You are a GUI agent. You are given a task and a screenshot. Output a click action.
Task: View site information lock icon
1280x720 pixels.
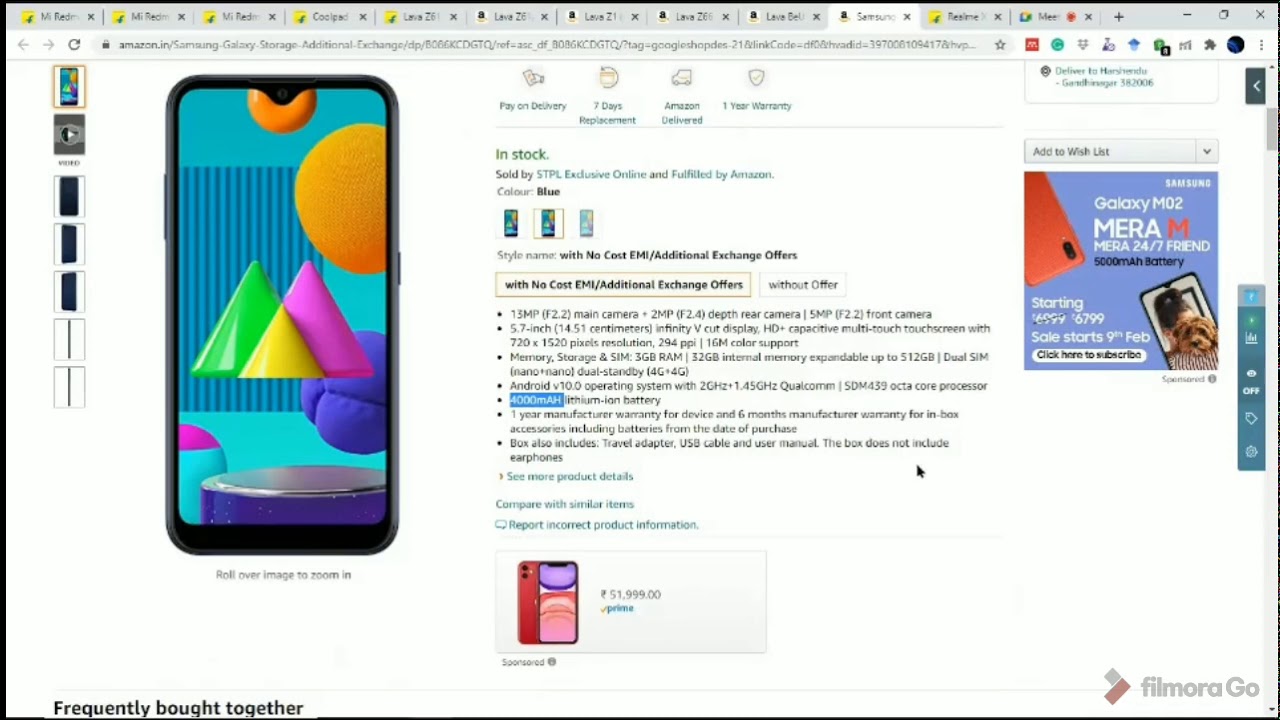[105, 45]
